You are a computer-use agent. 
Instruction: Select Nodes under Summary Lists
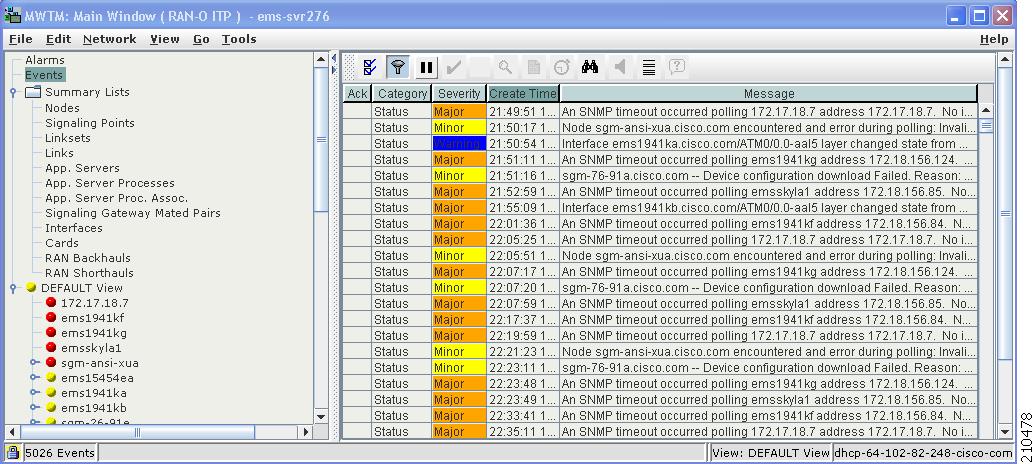62,108
